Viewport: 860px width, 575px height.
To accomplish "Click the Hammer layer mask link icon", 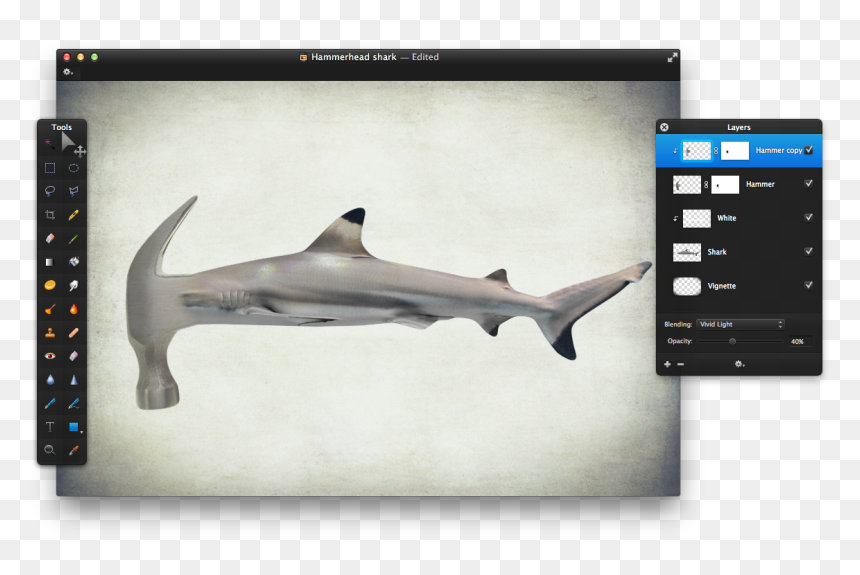I will click(x=706, y=184).
